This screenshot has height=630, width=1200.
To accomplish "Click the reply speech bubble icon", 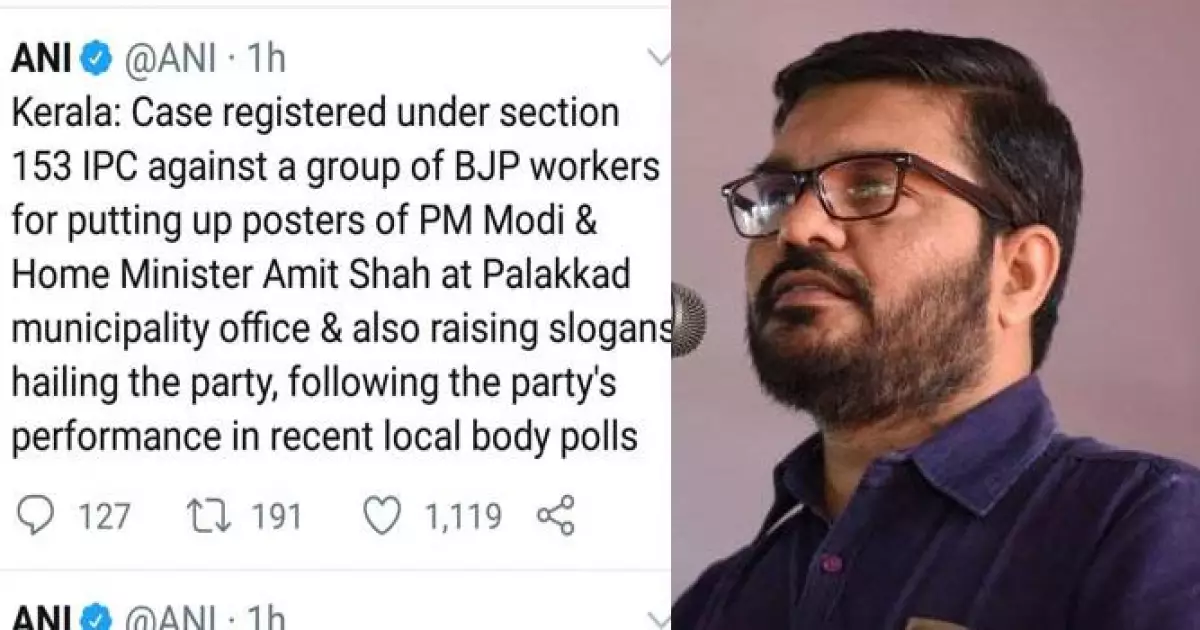I will [37, 517].
